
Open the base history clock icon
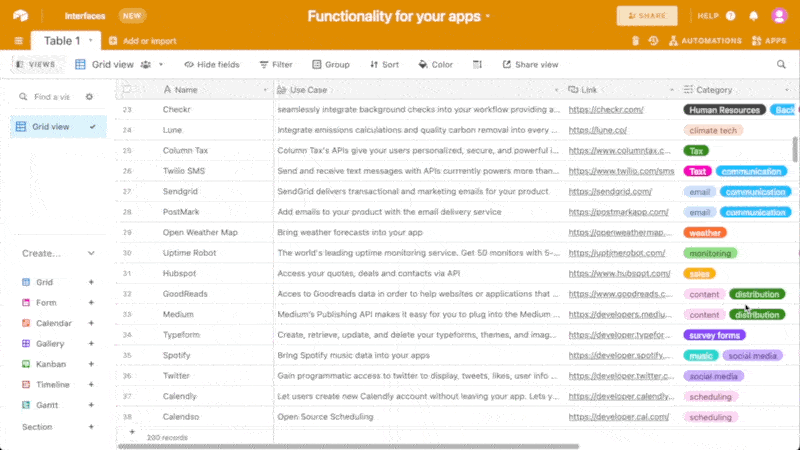[653, 41]
